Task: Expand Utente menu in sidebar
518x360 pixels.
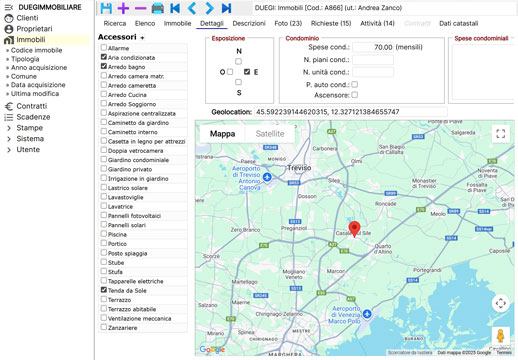Action: [23, 150]
